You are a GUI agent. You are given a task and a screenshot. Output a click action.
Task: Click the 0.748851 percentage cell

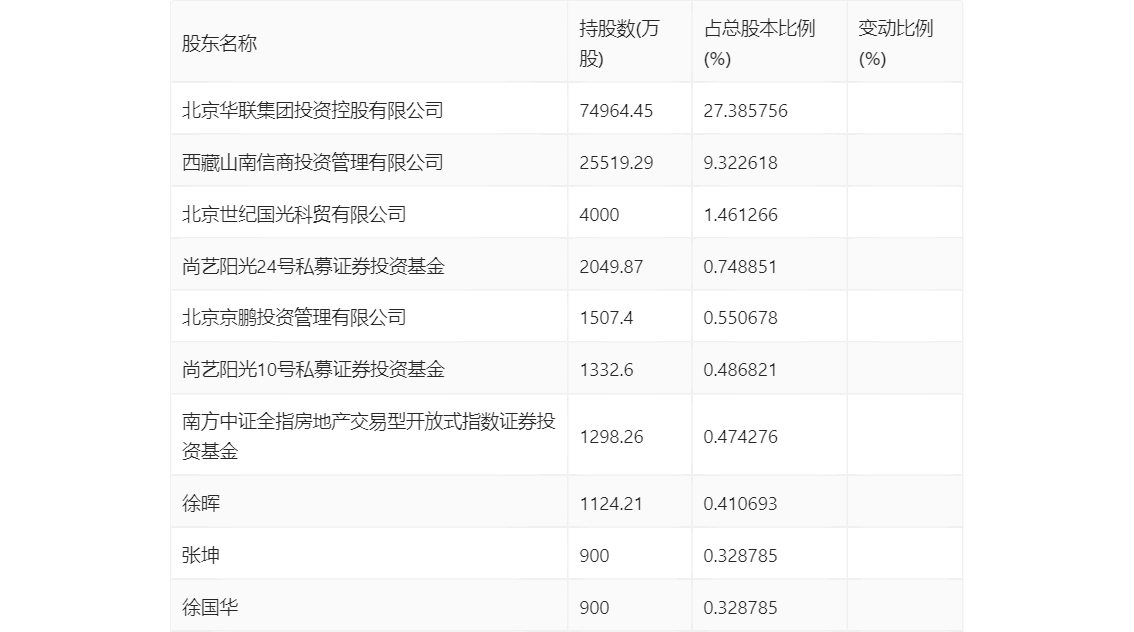pyautogui.click(x=741, y=267)
